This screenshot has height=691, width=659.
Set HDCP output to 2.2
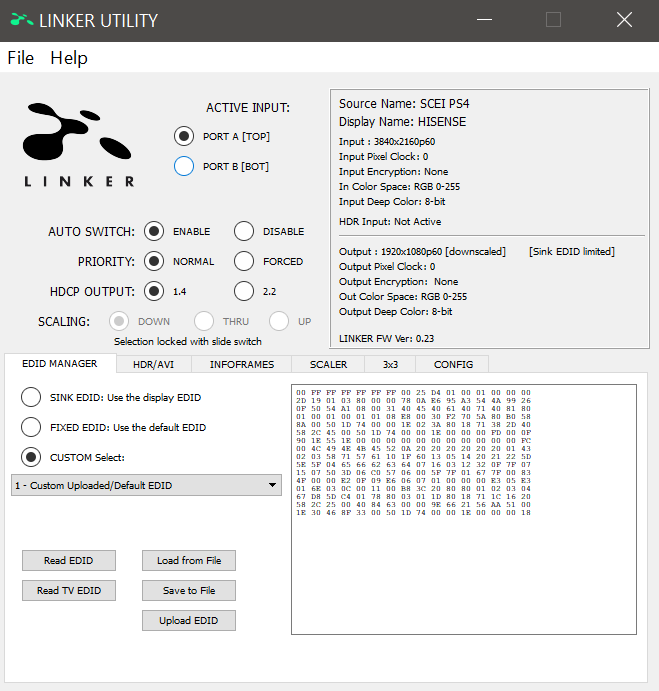[x=244, y=291]
